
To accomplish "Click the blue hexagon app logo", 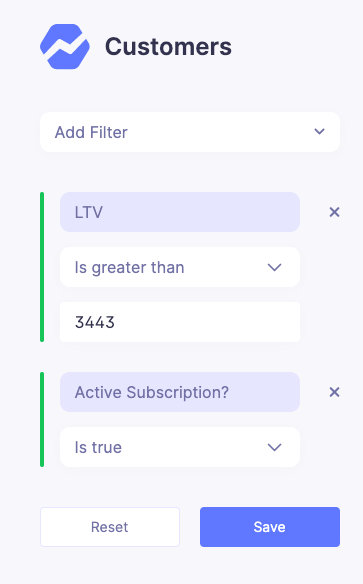I will [65, 47].
